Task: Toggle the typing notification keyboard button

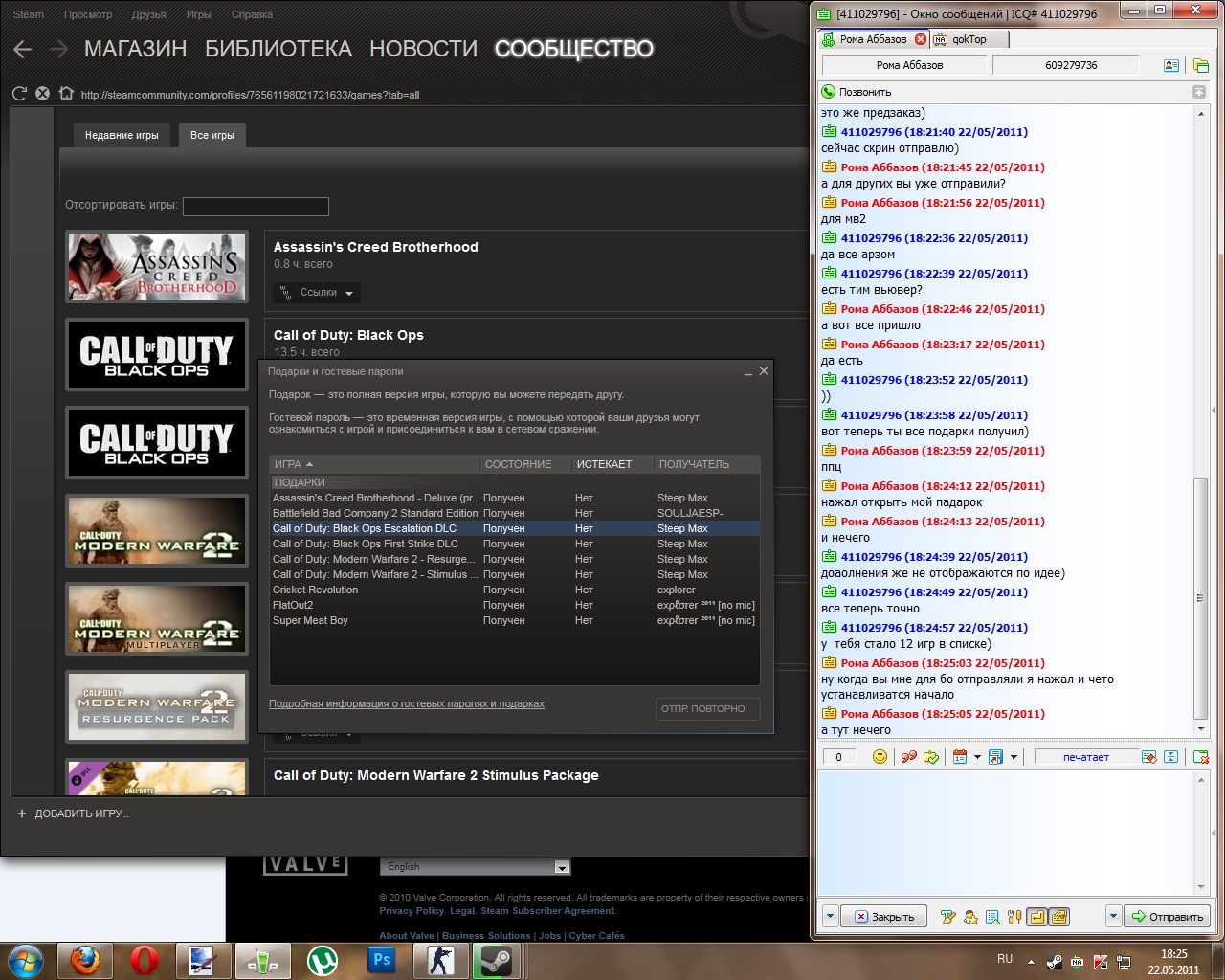Action: (x=1059, y=917)
